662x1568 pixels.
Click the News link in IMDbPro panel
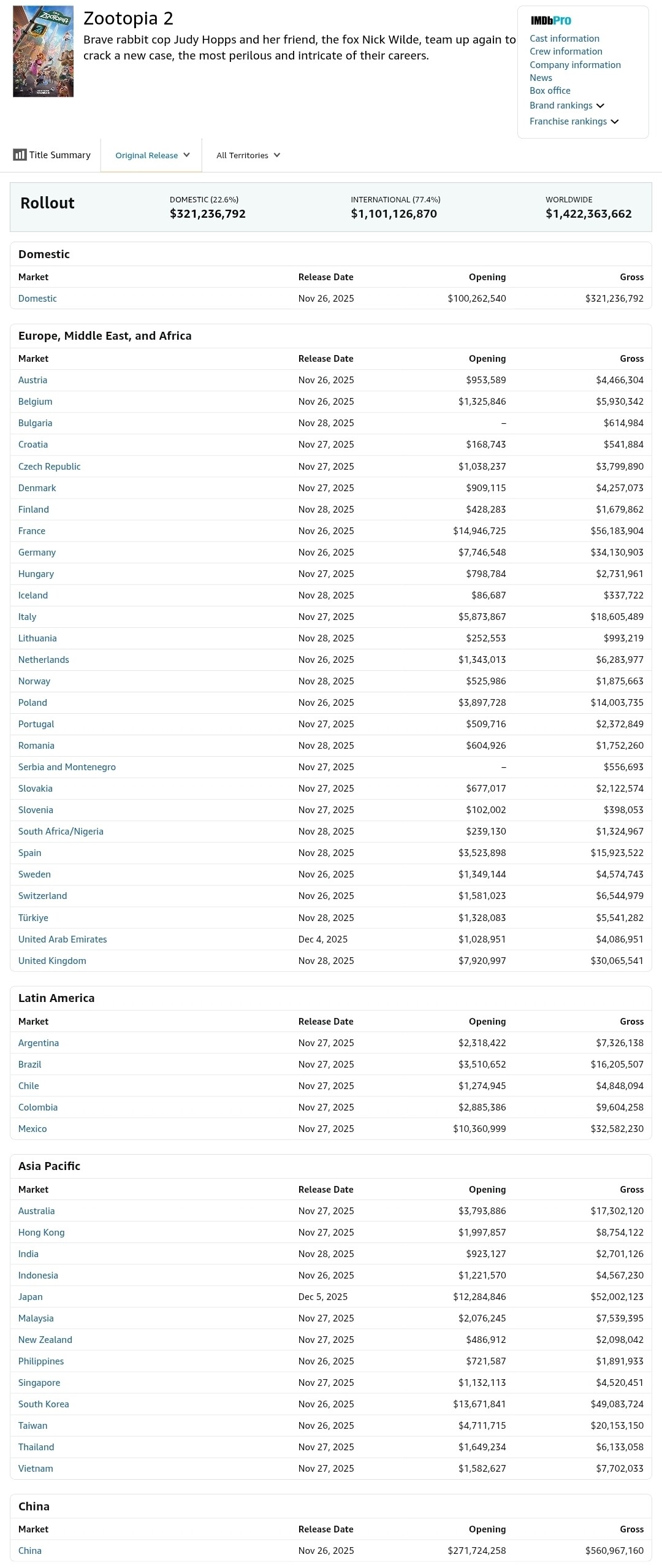tap(541, 78)
